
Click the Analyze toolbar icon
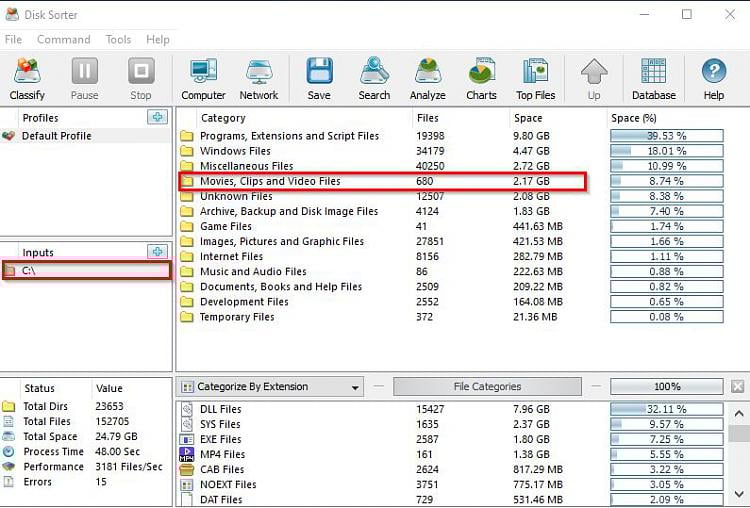(x=427, y=78)
